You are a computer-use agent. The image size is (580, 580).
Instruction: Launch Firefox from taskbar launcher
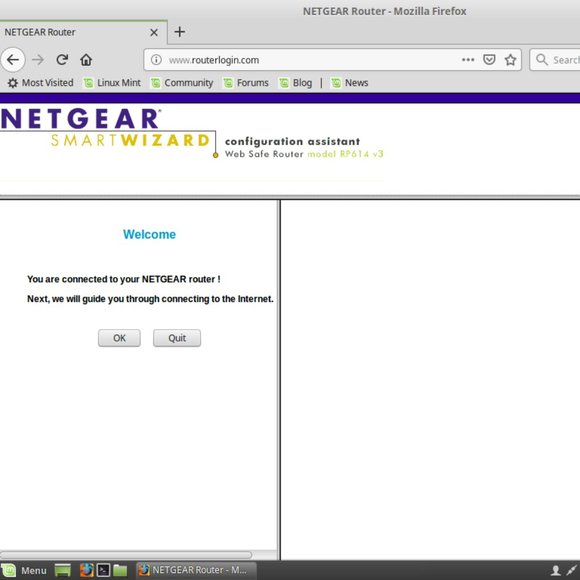coord(87,570)
